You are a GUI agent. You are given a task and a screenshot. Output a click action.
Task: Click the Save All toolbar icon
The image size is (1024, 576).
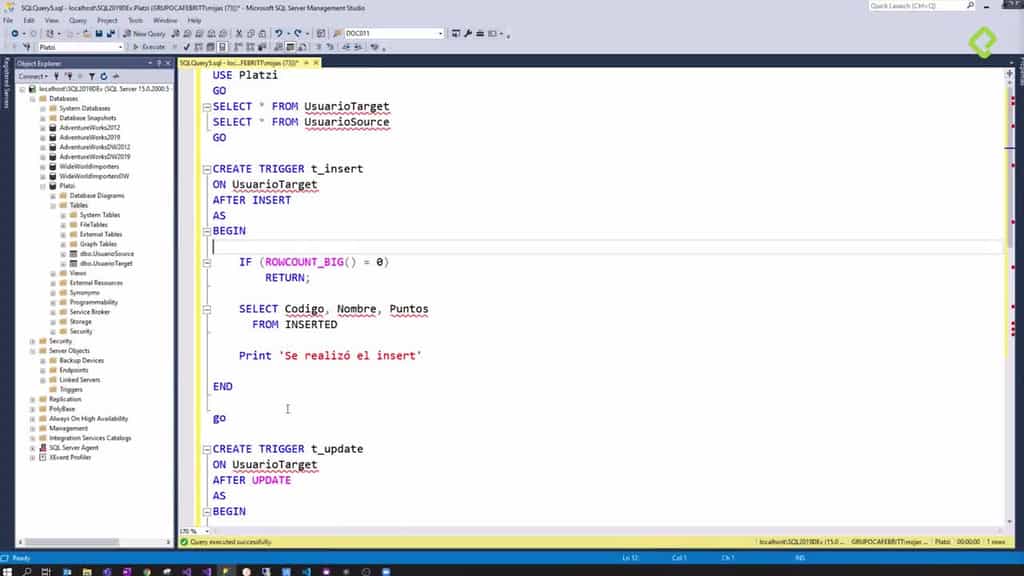(110, 33)
